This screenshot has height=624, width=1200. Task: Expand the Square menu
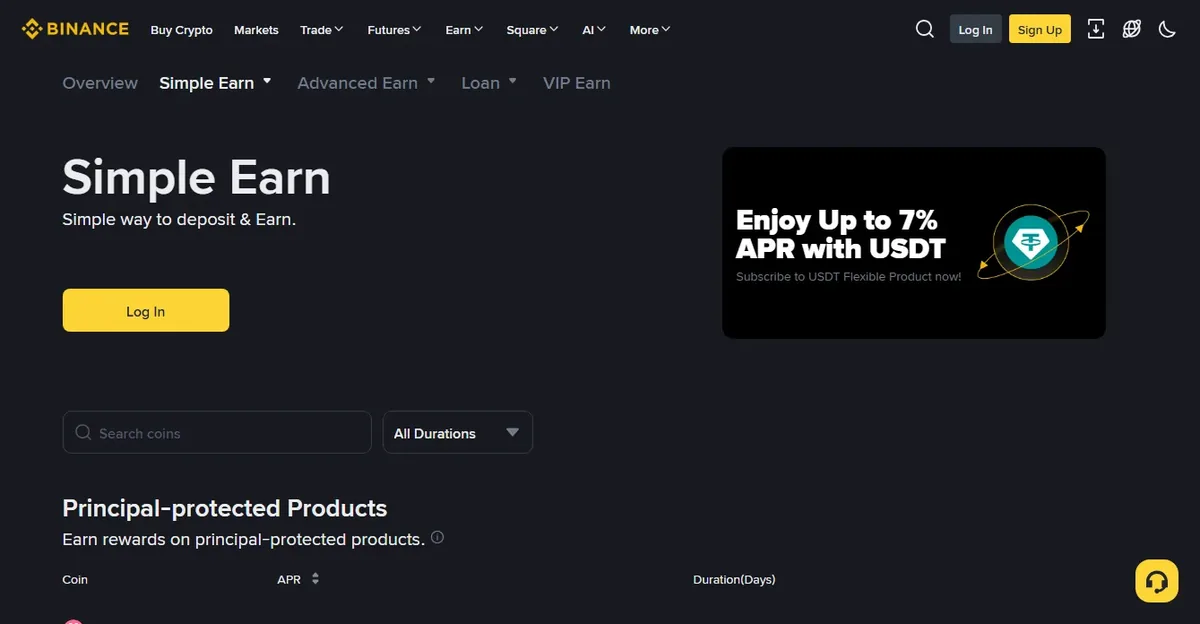click(x=532, y=30)
